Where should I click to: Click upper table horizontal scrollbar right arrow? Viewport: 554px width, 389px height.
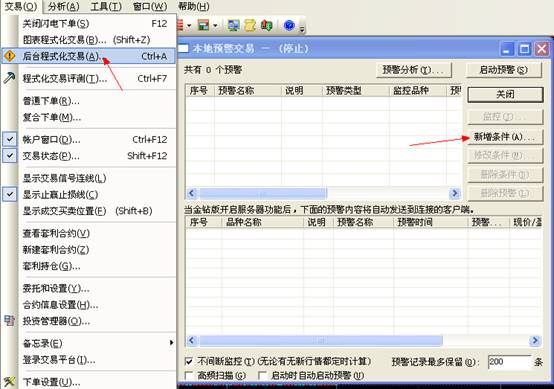click(x=455, y=193)
